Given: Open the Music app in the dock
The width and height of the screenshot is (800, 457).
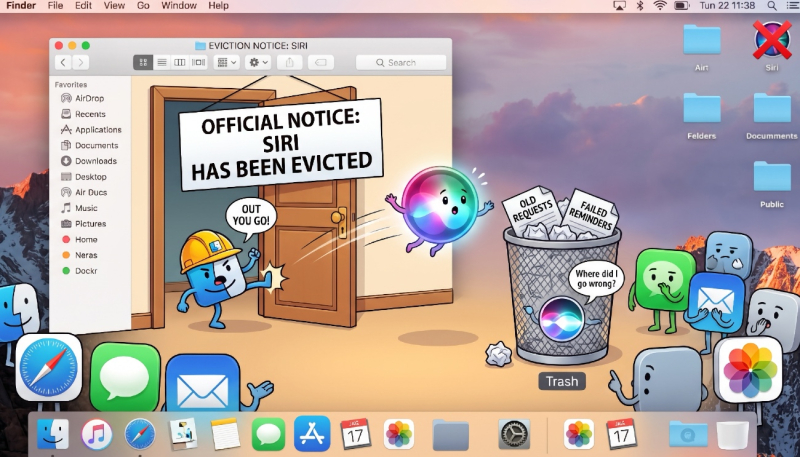Looking at the screenshot, I should pyautogui.click(x=96, y=434).
